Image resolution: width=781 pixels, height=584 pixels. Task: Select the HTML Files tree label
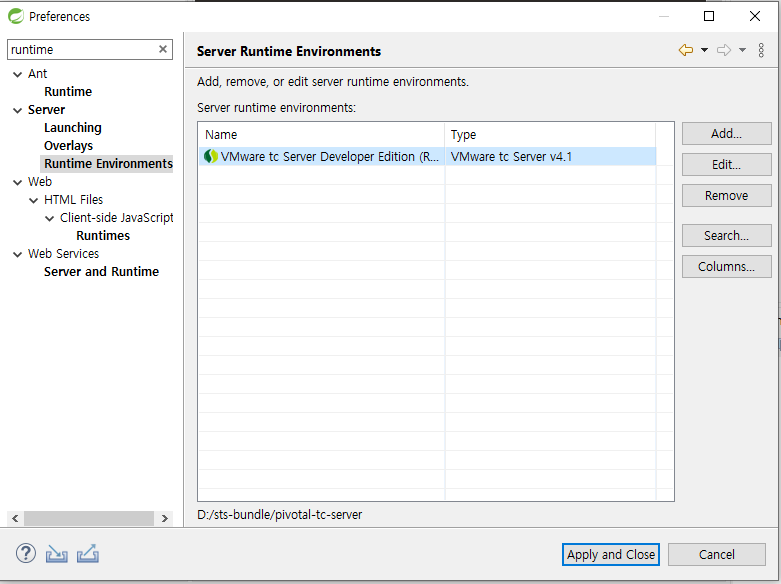[73, 200]
